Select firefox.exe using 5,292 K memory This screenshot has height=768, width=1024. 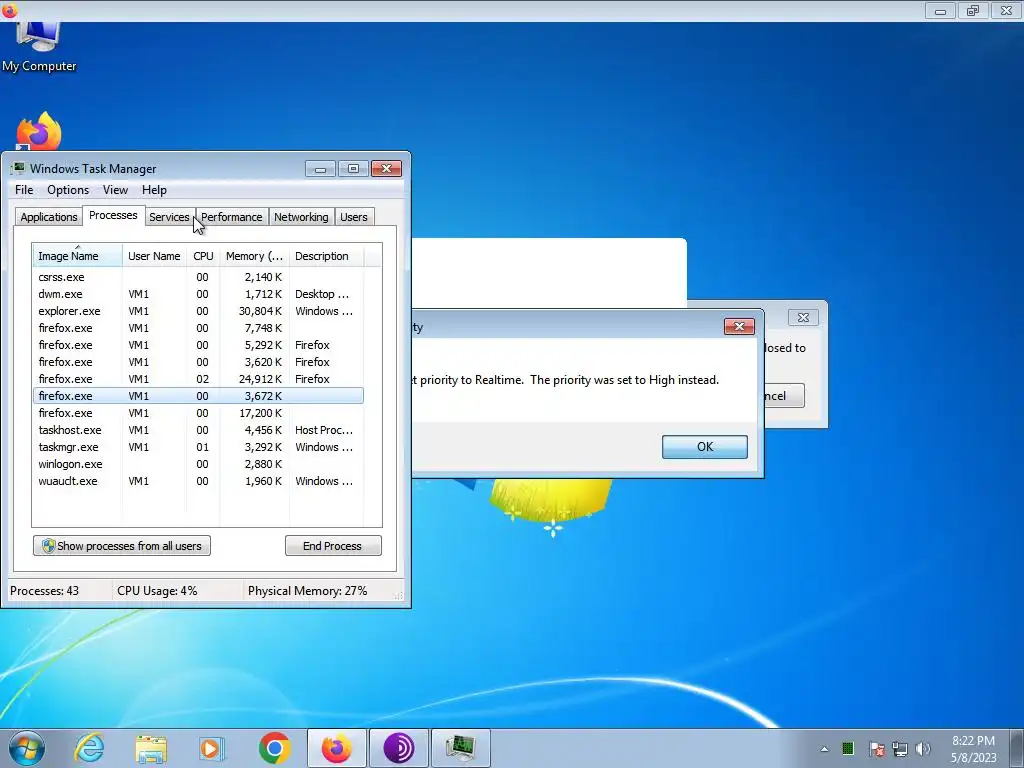[x=198, y=345]
